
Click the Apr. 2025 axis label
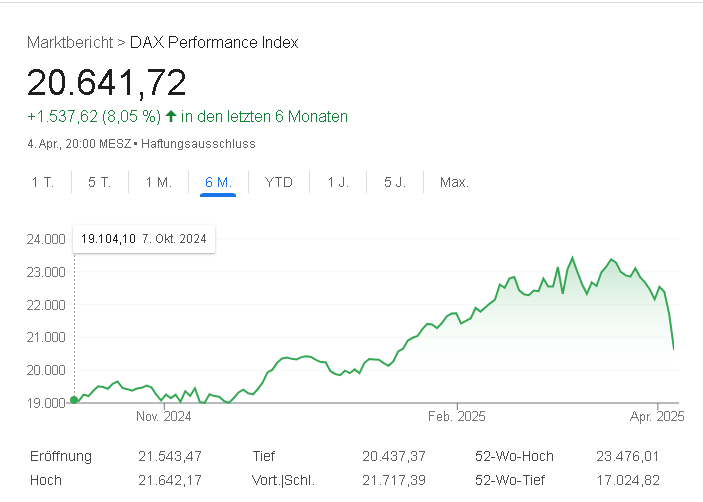pos(657,416)
